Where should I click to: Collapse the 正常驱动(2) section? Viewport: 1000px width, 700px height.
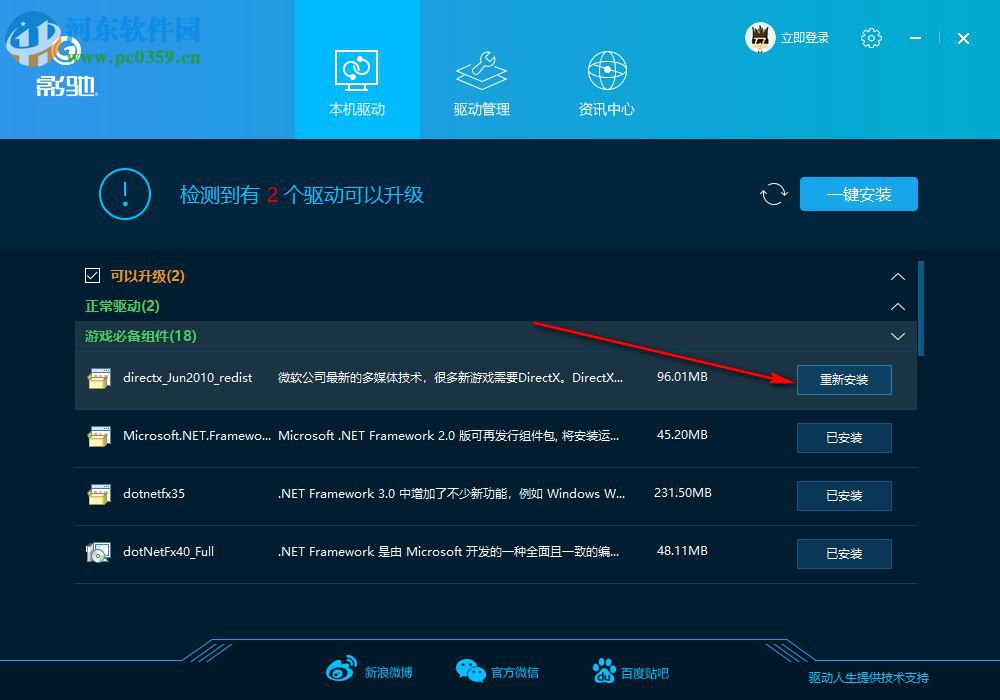[x=897, y=306]
